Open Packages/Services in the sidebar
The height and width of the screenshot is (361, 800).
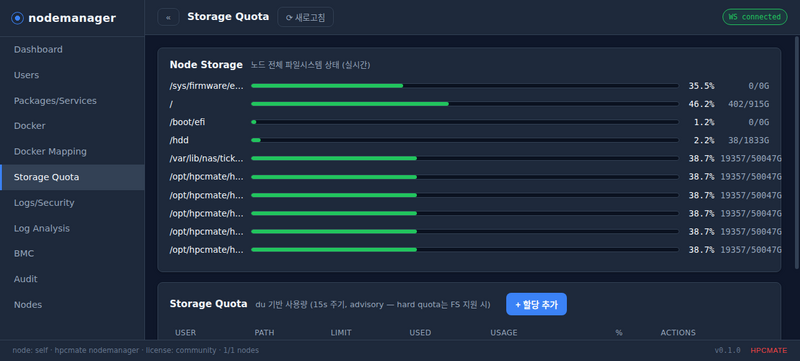pyautogui.click(x=72, y=100)
